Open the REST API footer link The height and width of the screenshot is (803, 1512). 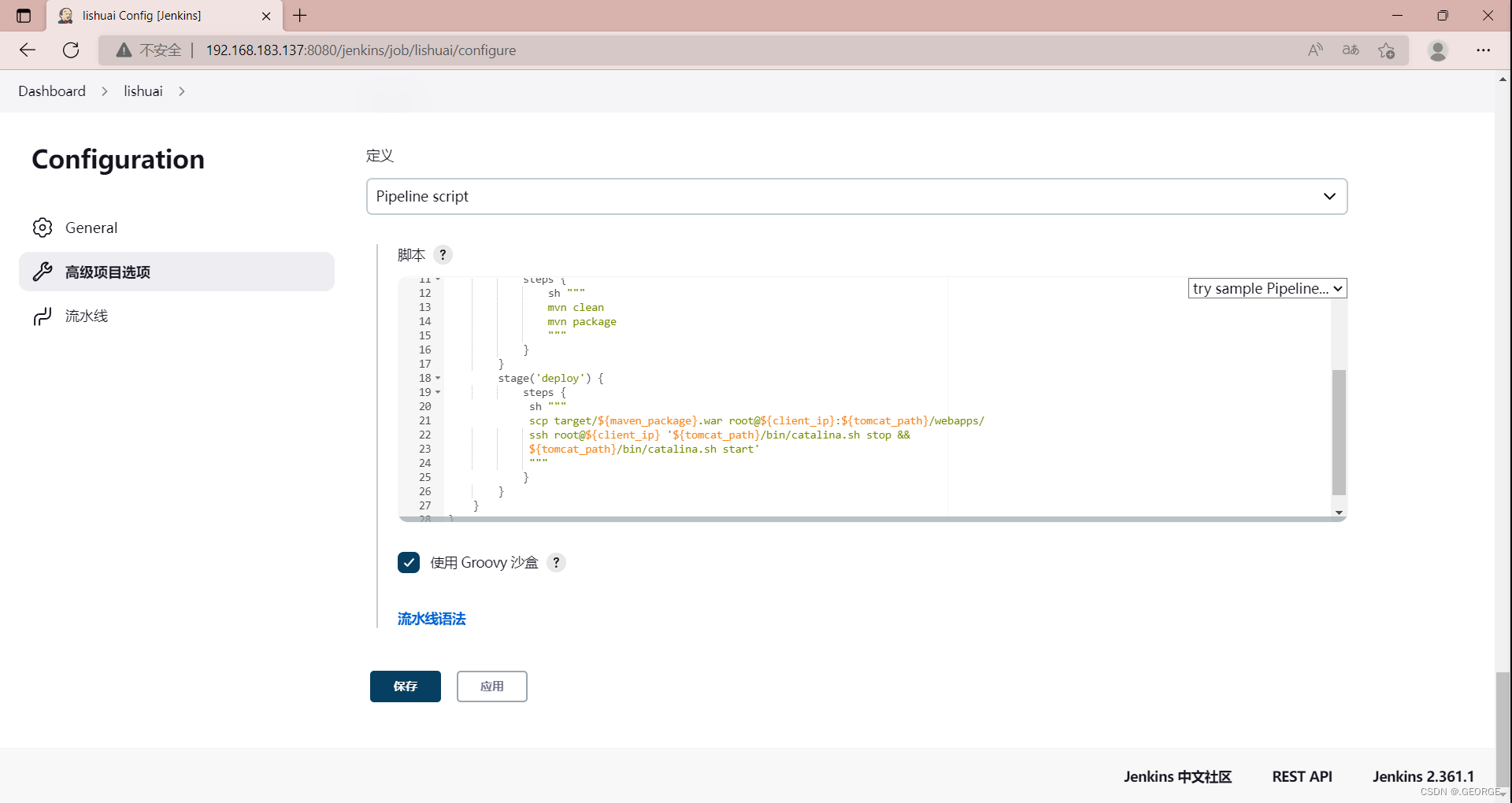1303,777
